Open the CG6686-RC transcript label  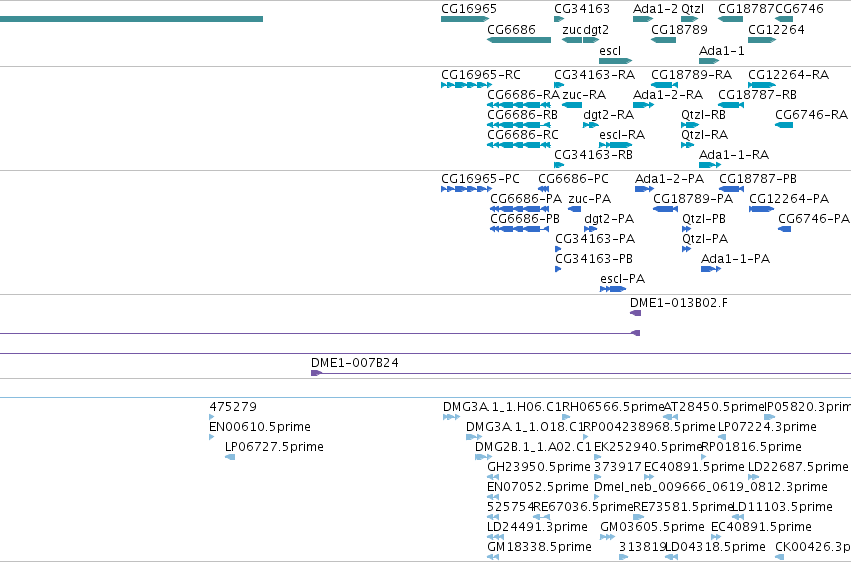(x=523, y=135)
